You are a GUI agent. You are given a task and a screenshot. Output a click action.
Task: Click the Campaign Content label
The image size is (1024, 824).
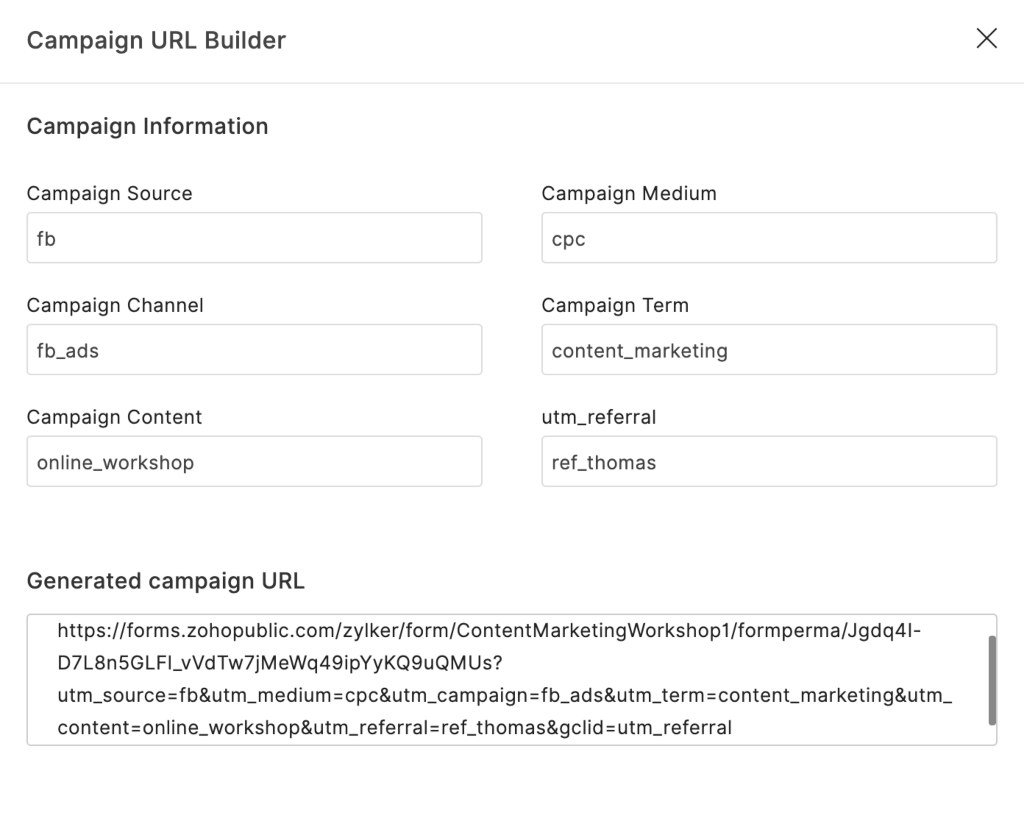(114, 417)
